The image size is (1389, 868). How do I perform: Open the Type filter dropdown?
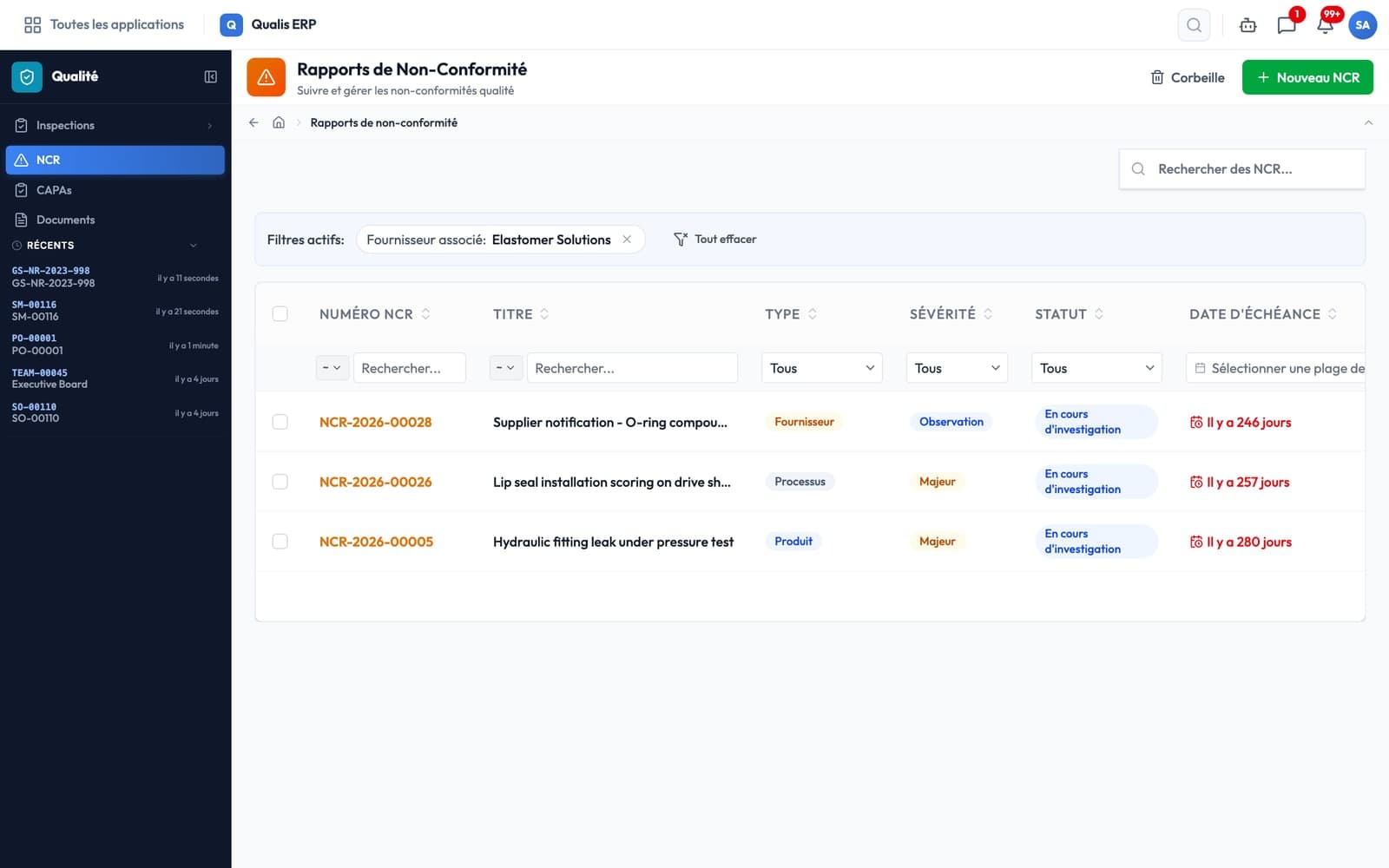point(821,368)
